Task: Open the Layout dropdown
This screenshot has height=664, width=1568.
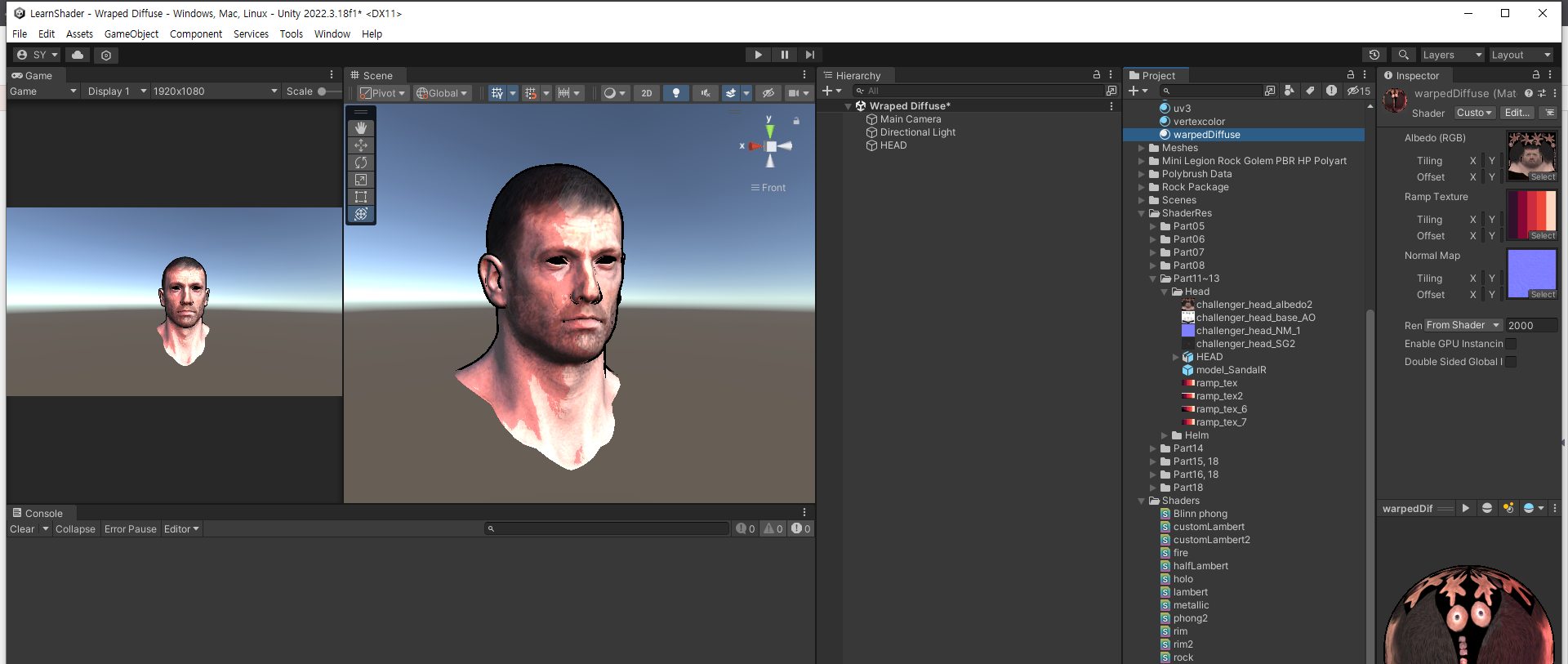Action: 1521,55
